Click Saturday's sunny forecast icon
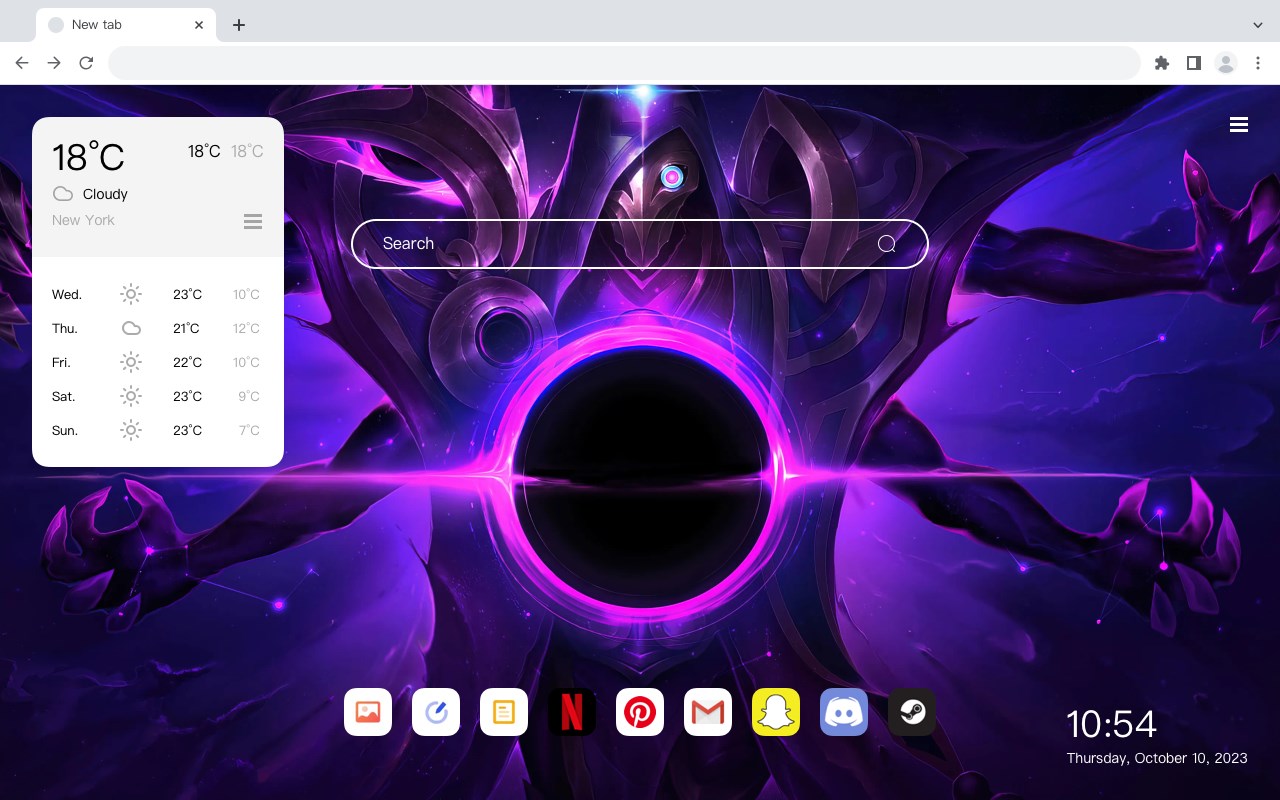The height and width of the screenshot is (800, 1280). (x=131, y=396)
